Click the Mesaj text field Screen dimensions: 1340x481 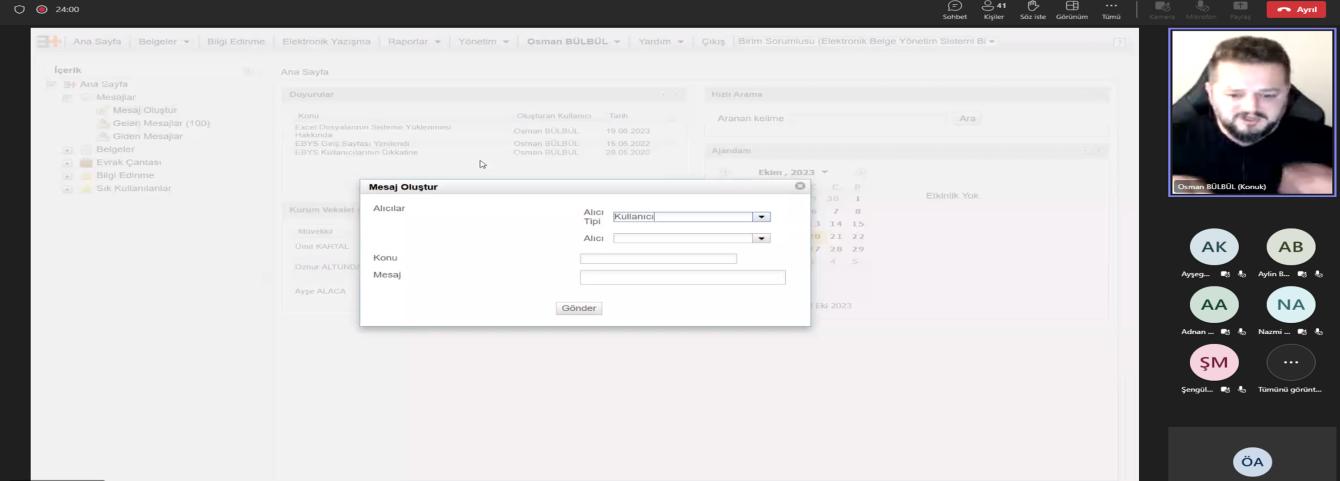(x=683, y=277)
